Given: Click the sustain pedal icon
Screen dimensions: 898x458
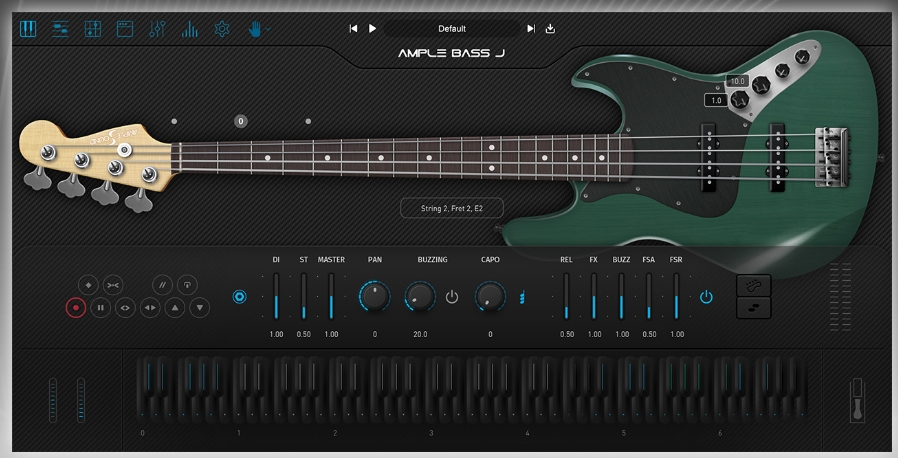Looking at the screenshot, I should (x=857, y=400).
